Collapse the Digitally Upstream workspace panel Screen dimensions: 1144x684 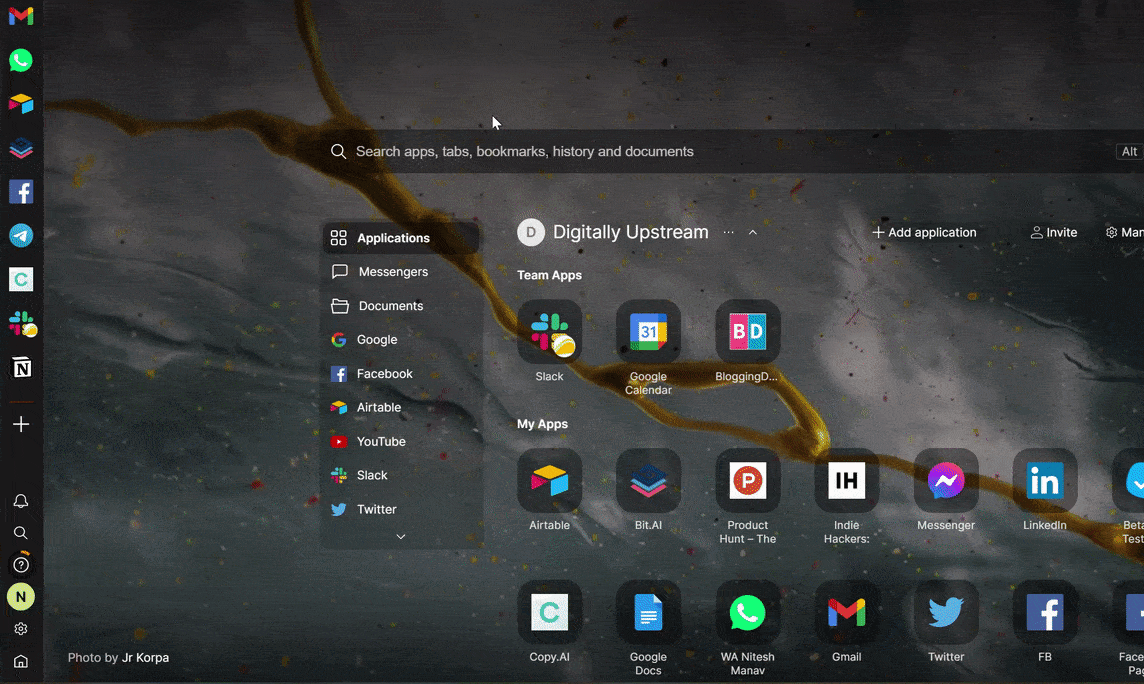pos(752,231)
